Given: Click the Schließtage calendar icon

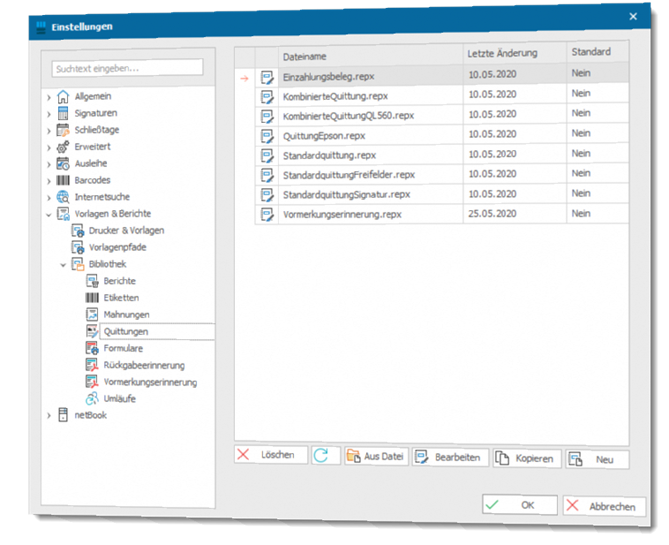Looking at the screenshot, I should 63,130.
